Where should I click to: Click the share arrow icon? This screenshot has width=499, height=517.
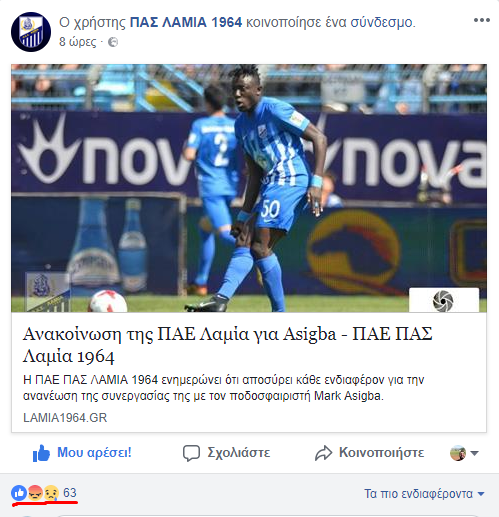point(323,453)
